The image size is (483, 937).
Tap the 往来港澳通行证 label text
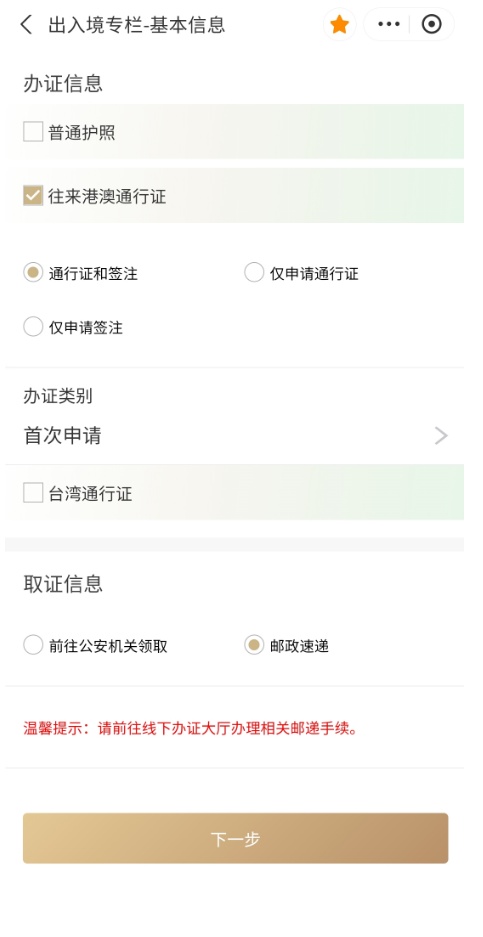pos(107,196)
